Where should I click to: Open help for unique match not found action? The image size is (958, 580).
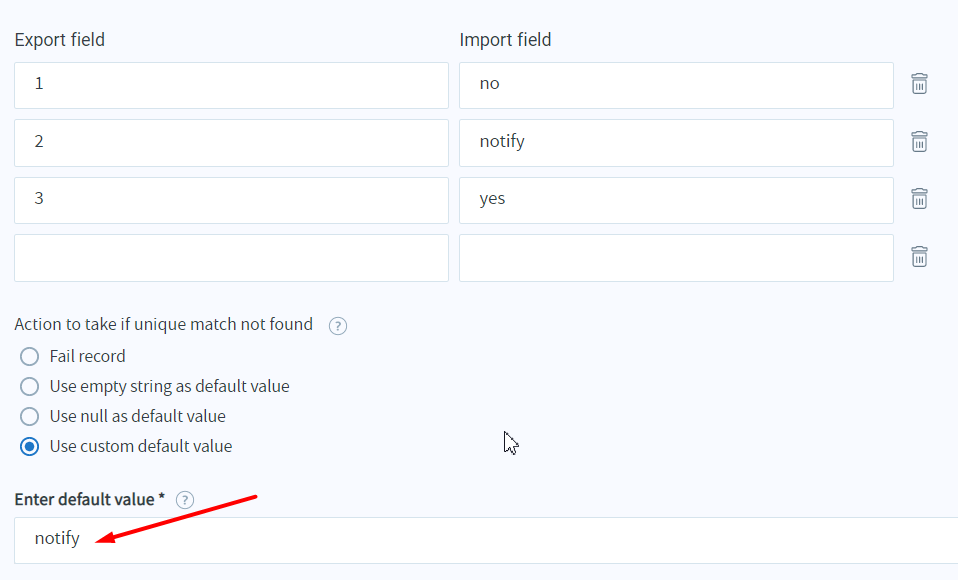click(338, 326)
